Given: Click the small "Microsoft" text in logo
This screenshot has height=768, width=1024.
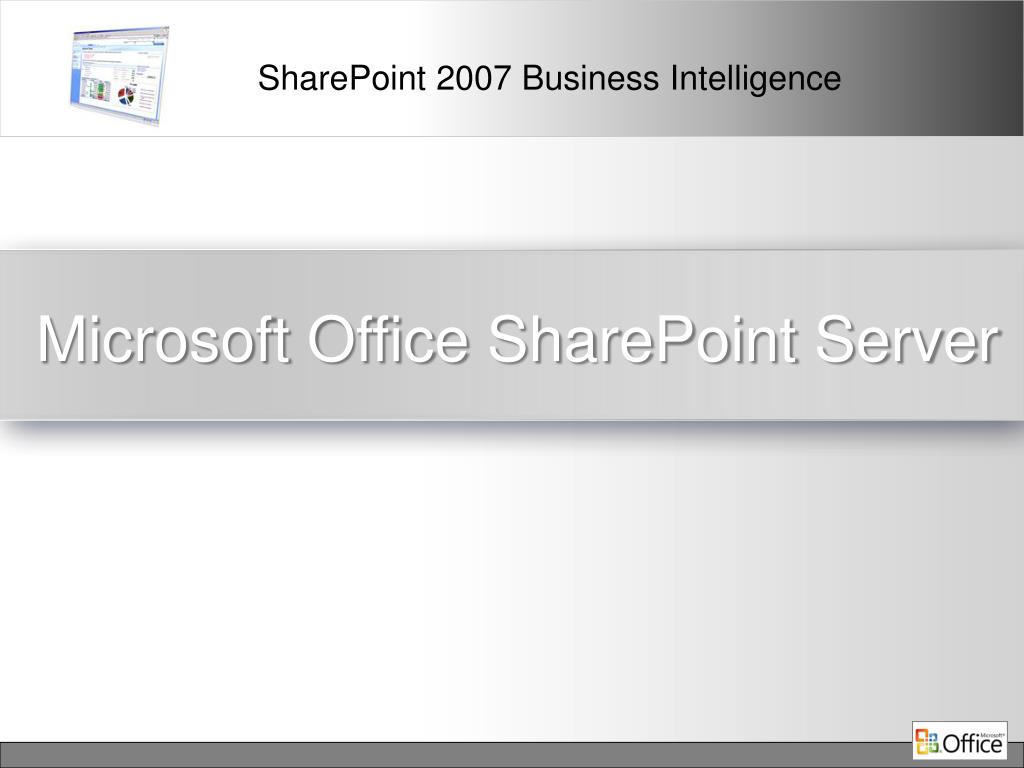Looking at the screenshot, I should tap(993, 735).
